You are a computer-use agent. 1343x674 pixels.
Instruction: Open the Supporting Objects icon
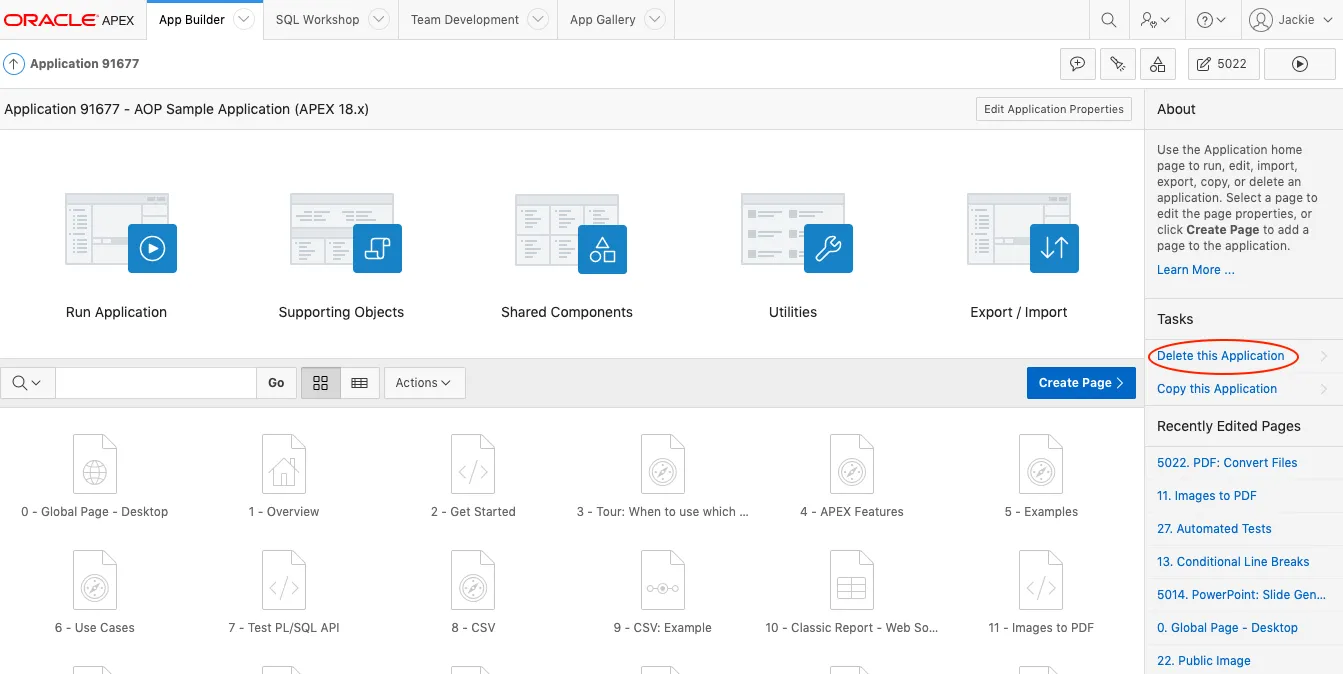[346, 234]
